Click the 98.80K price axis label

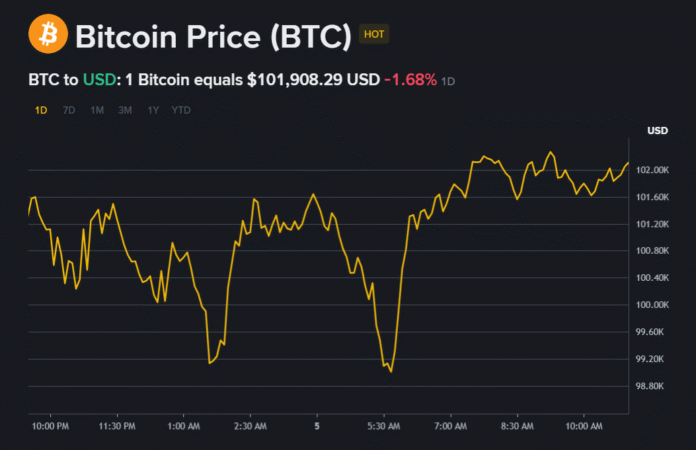tap(658, 386)
